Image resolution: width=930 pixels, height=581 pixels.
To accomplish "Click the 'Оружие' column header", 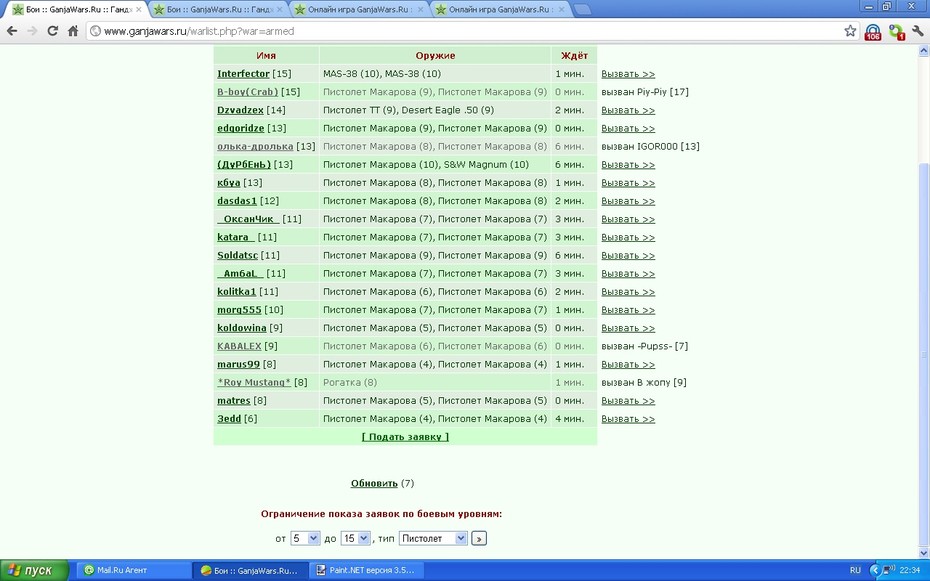I will (435, 56).
